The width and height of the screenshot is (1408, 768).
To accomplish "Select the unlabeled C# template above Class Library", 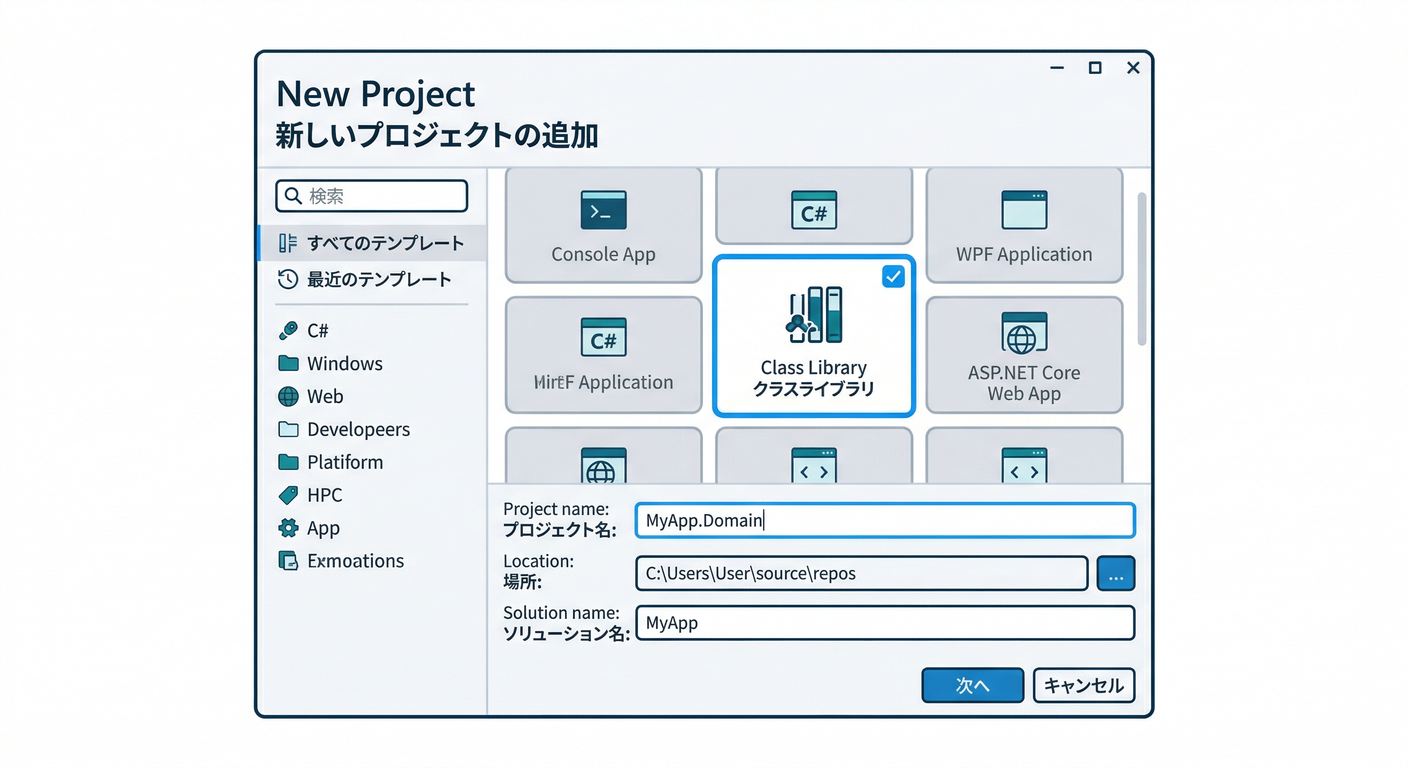I will (814, 205).
